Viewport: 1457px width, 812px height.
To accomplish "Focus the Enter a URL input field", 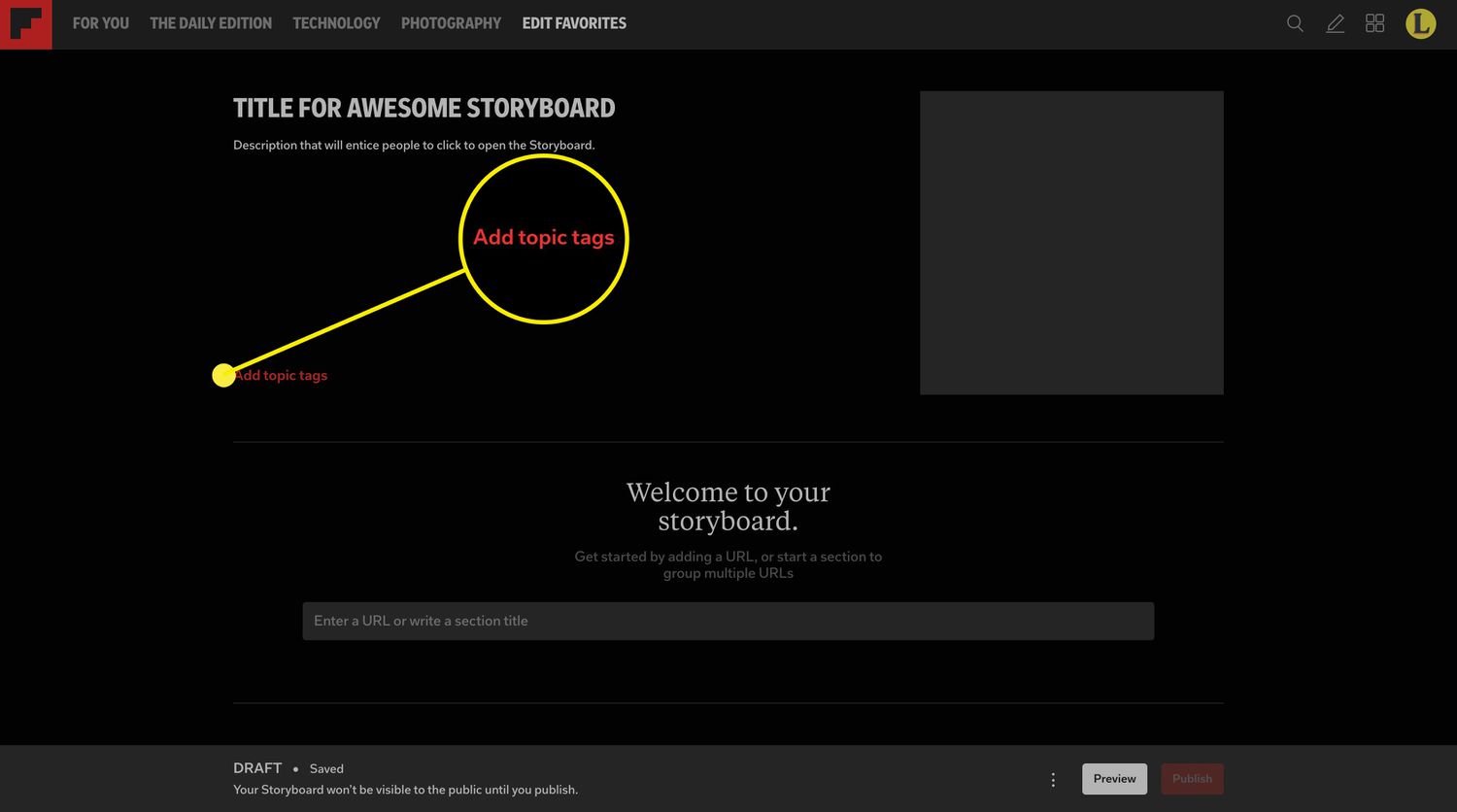I will point(728,621).
